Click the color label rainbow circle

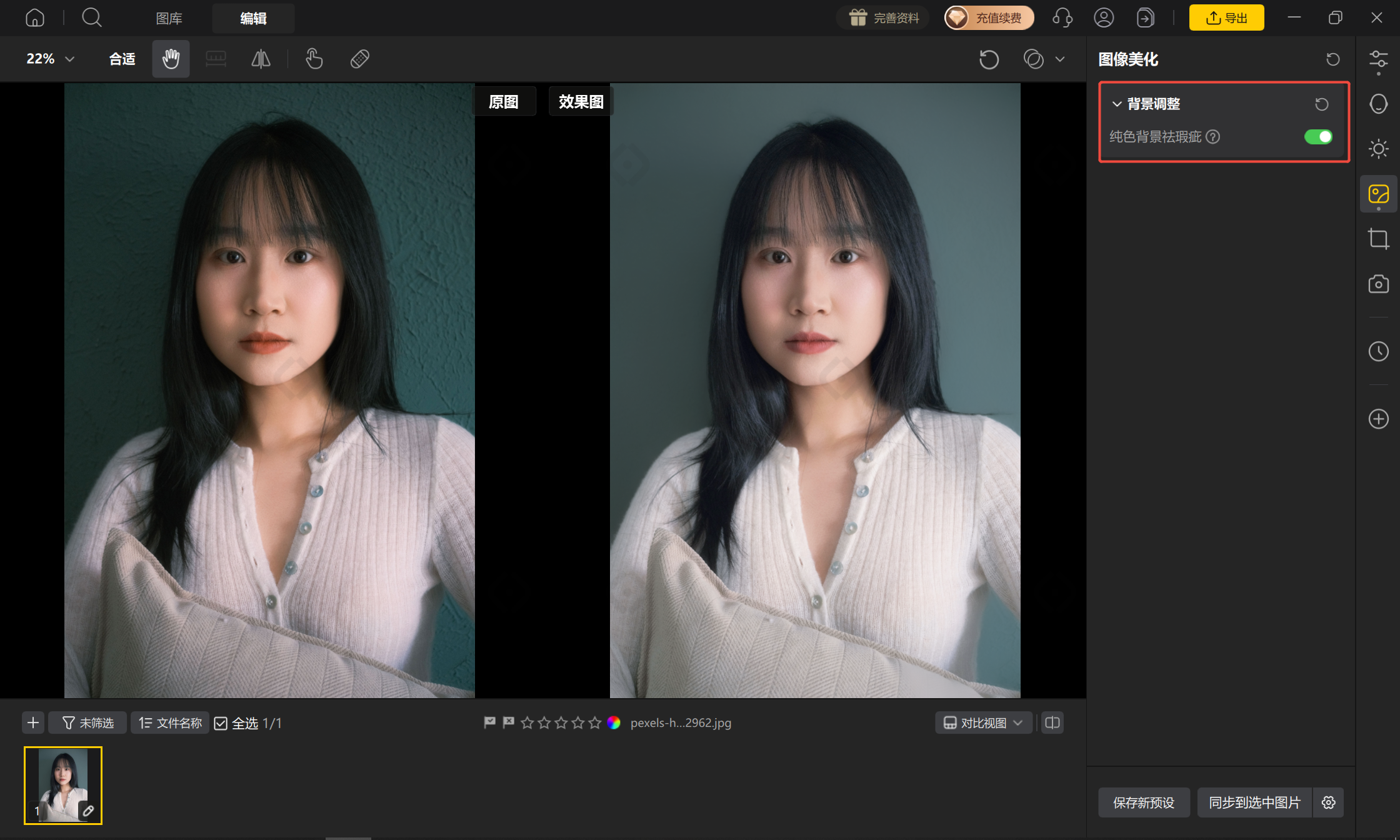point(614,722)
